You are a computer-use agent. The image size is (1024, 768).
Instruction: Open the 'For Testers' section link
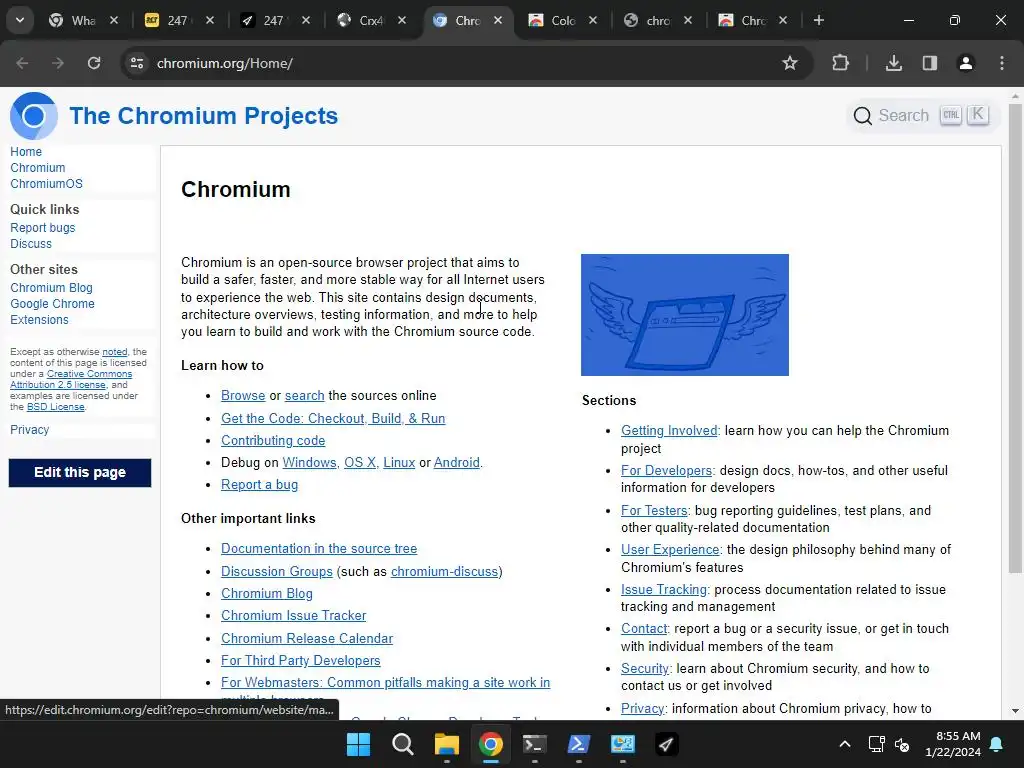point(654,511)
